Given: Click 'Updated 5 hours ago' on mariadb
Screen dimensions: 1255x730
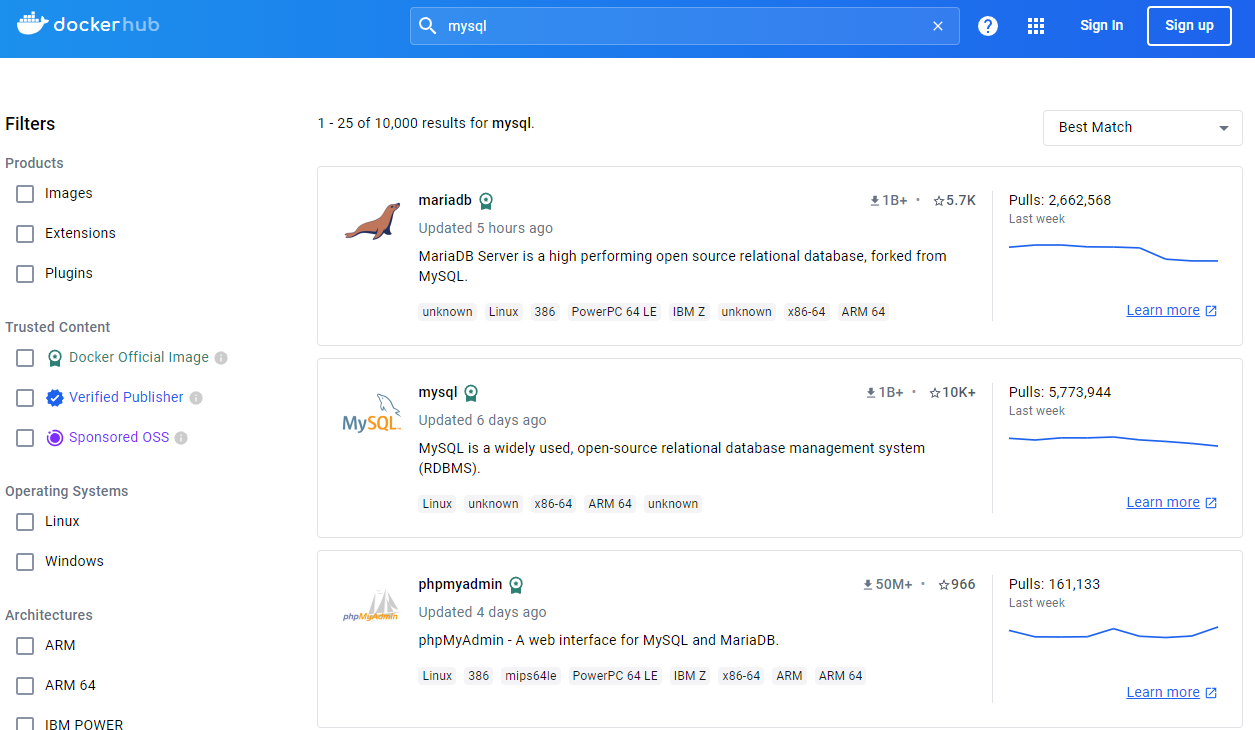Looking at the screenshot, I should pos(485,228).
